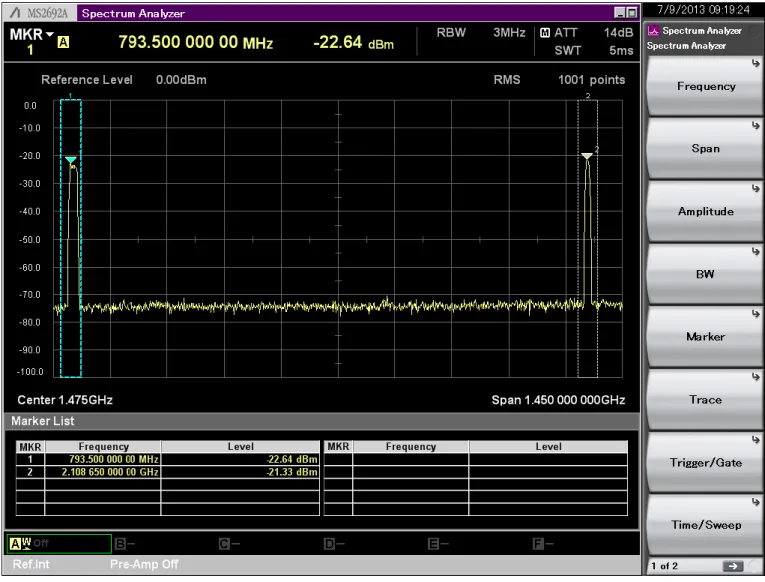
Task: Expand the MKR dropdown arrow
Action: [x=49, y=35]
